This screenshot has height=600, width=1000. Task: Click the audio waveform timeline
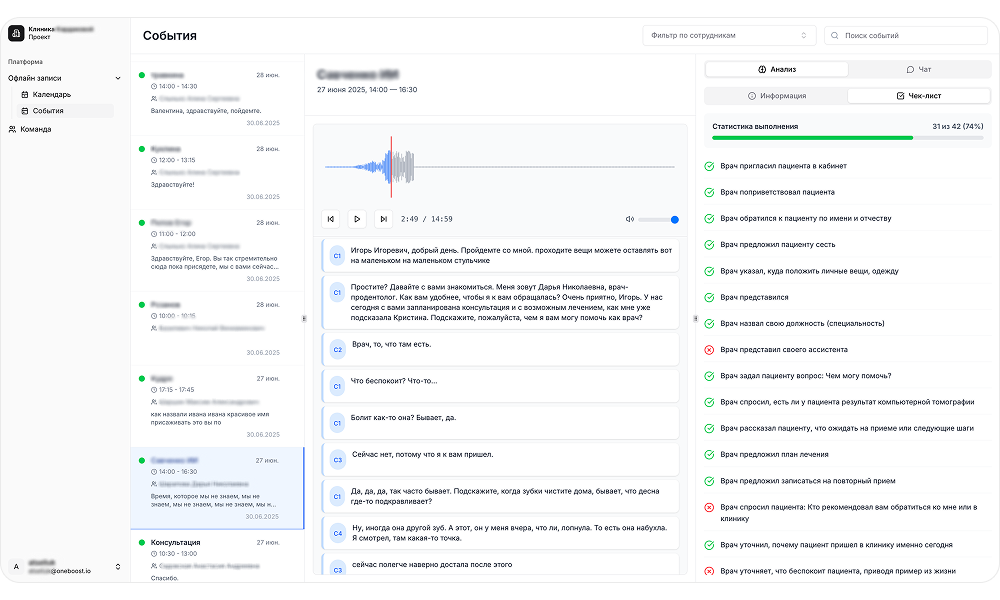coord(500,167)
